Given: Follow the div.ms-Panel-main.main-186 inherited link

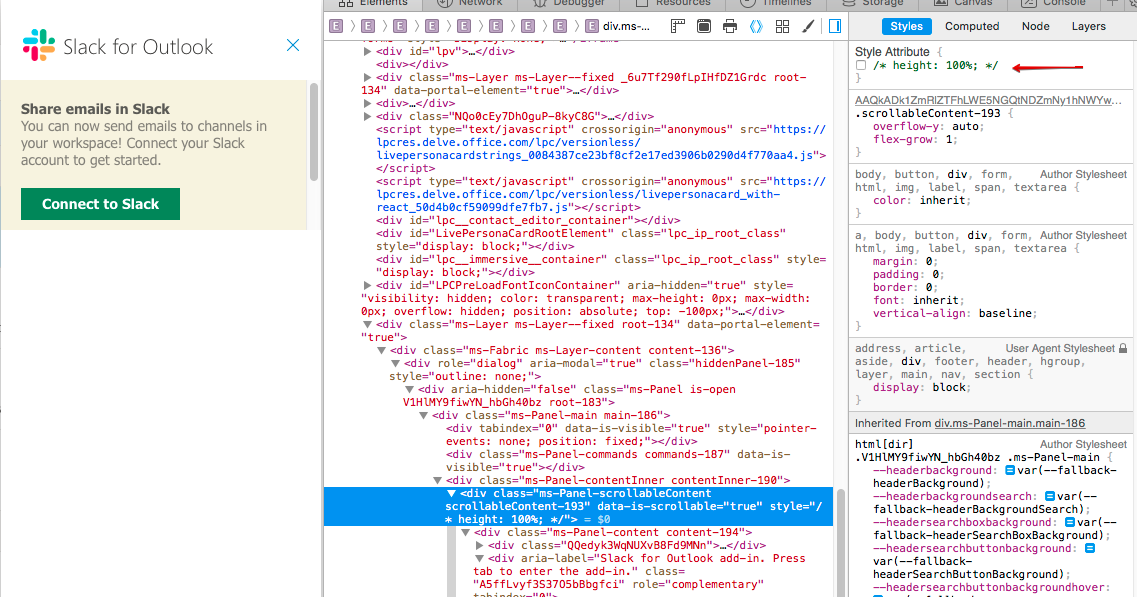Looking at the screenshot, I should [x=1009, y=423].
